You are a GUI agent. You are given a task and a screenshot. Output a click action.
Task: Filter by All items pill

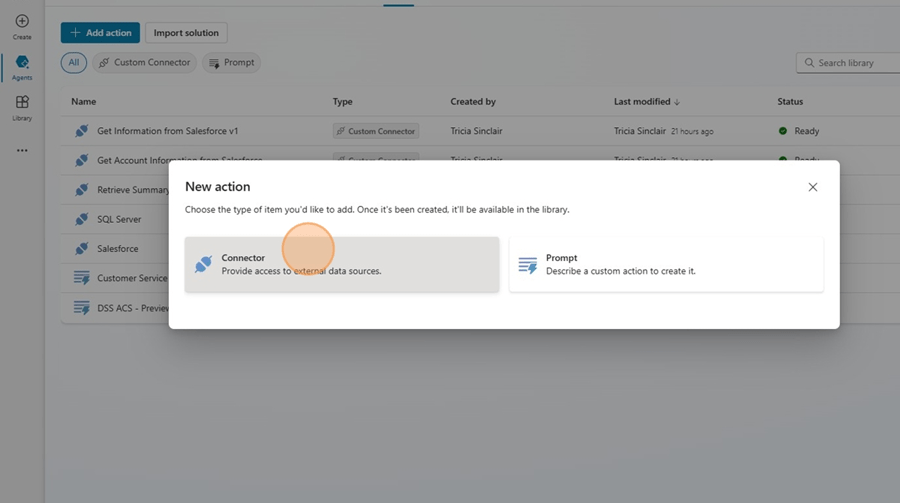coord(73,63)
